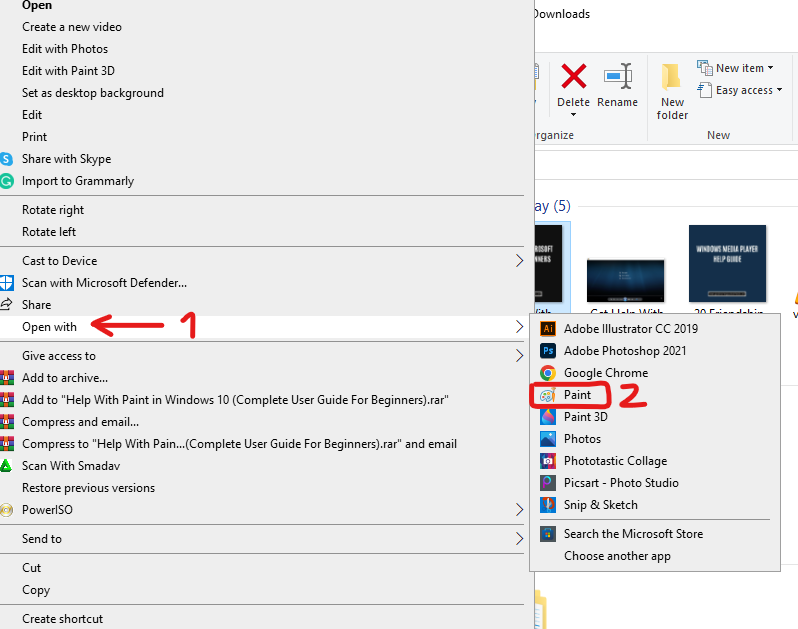Select Create a new video
Image resolution: width=798 pixels, height=629 pixels.
(72, 27)
